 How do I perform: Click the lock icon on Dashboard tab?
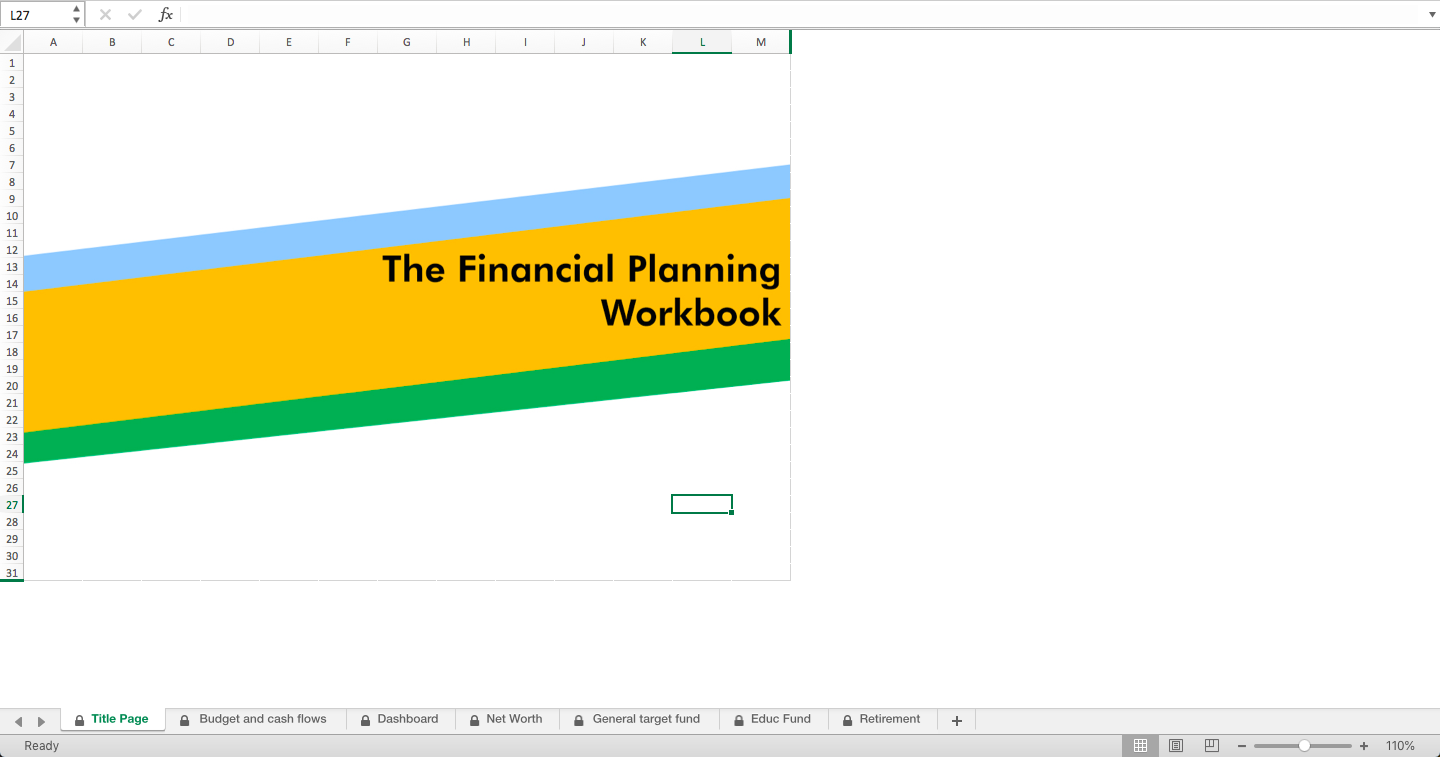click(366, 720)
